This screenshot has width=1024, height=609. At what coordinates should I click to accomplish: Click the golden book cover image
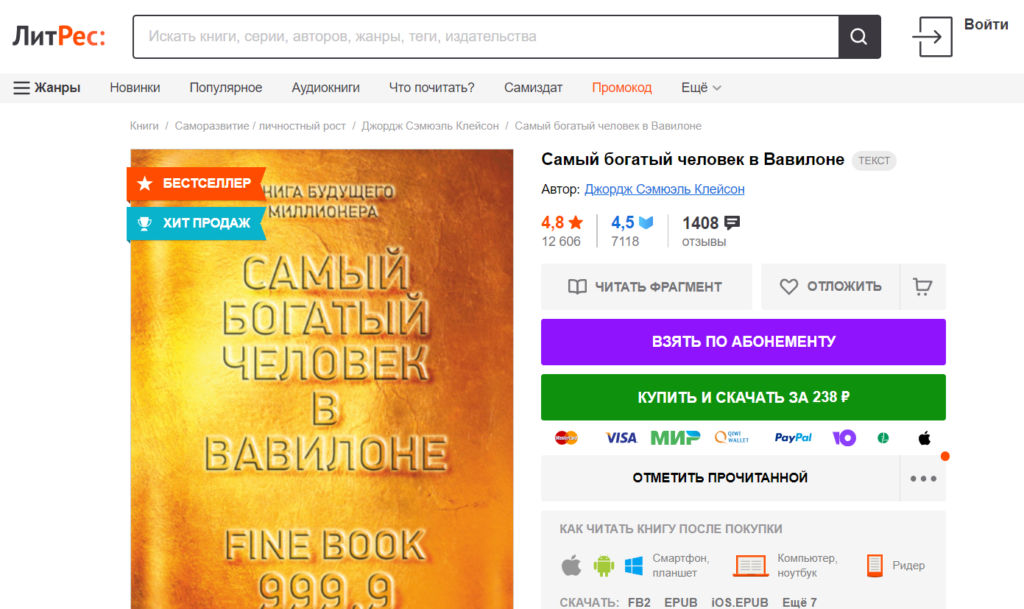pyautogui.click(x=322, y=379)
